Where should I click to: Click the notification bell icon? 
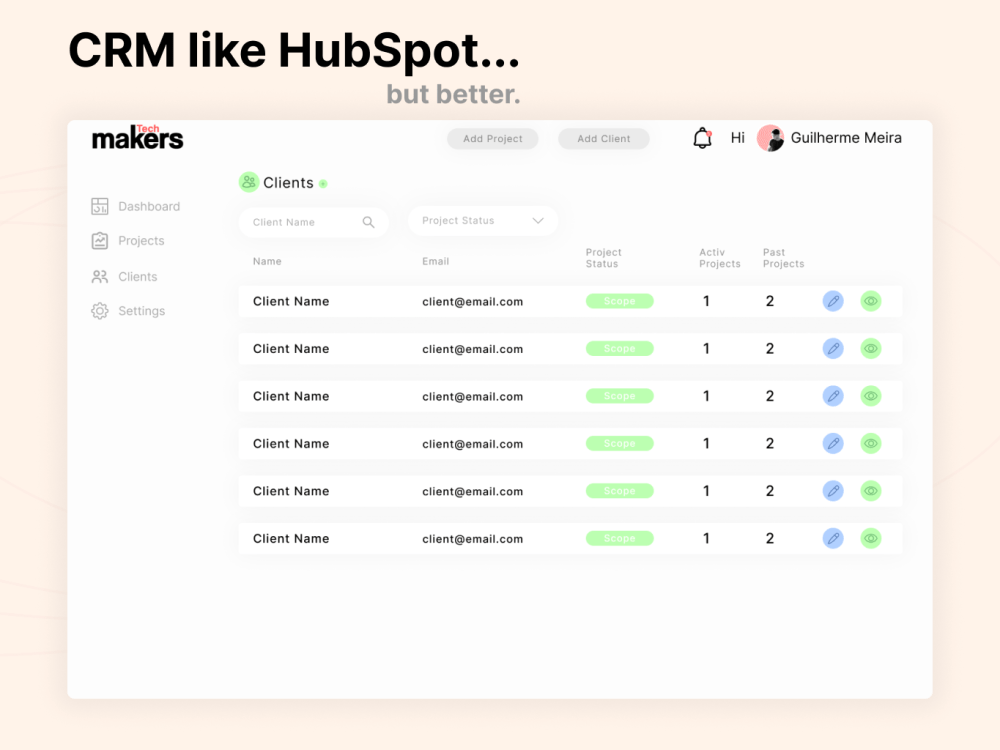[x=703, y=138]
